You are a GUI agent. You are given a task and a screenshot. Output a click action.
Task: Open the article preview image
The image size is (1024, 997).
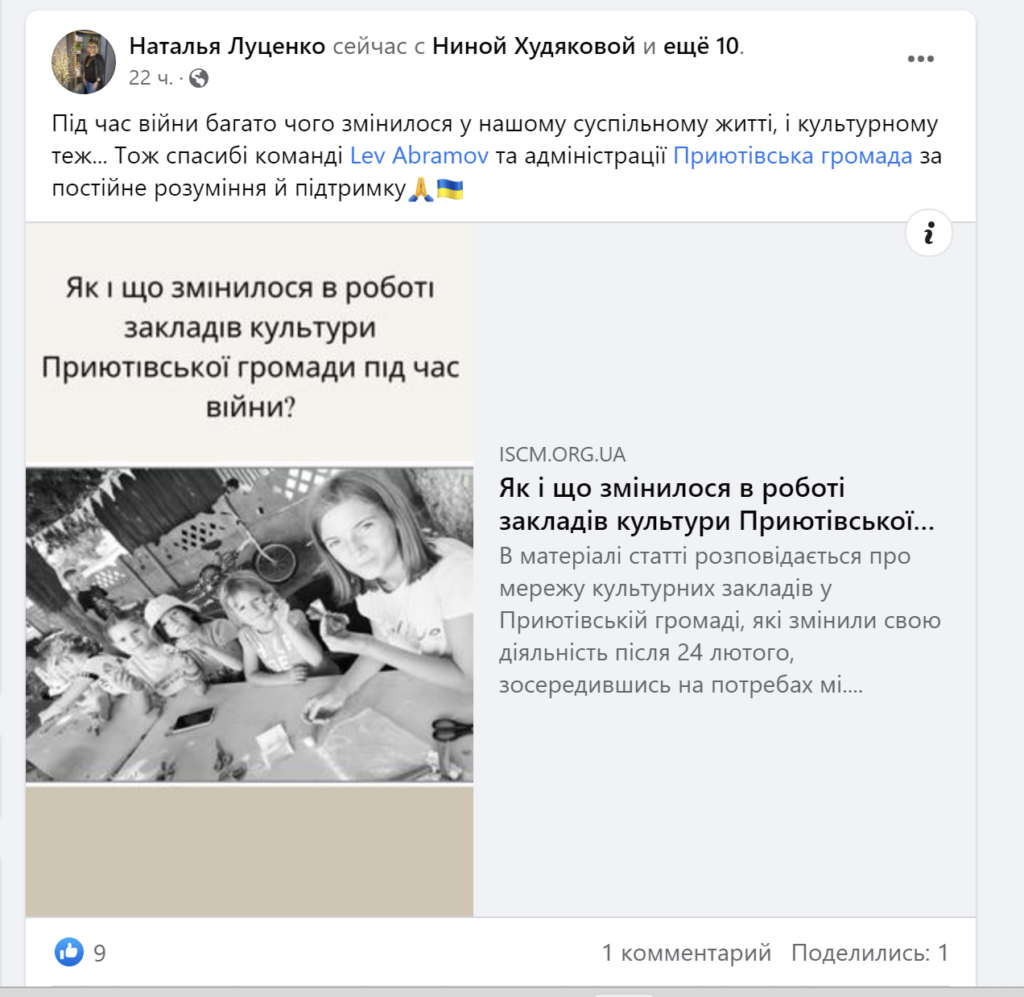[249, 569]
